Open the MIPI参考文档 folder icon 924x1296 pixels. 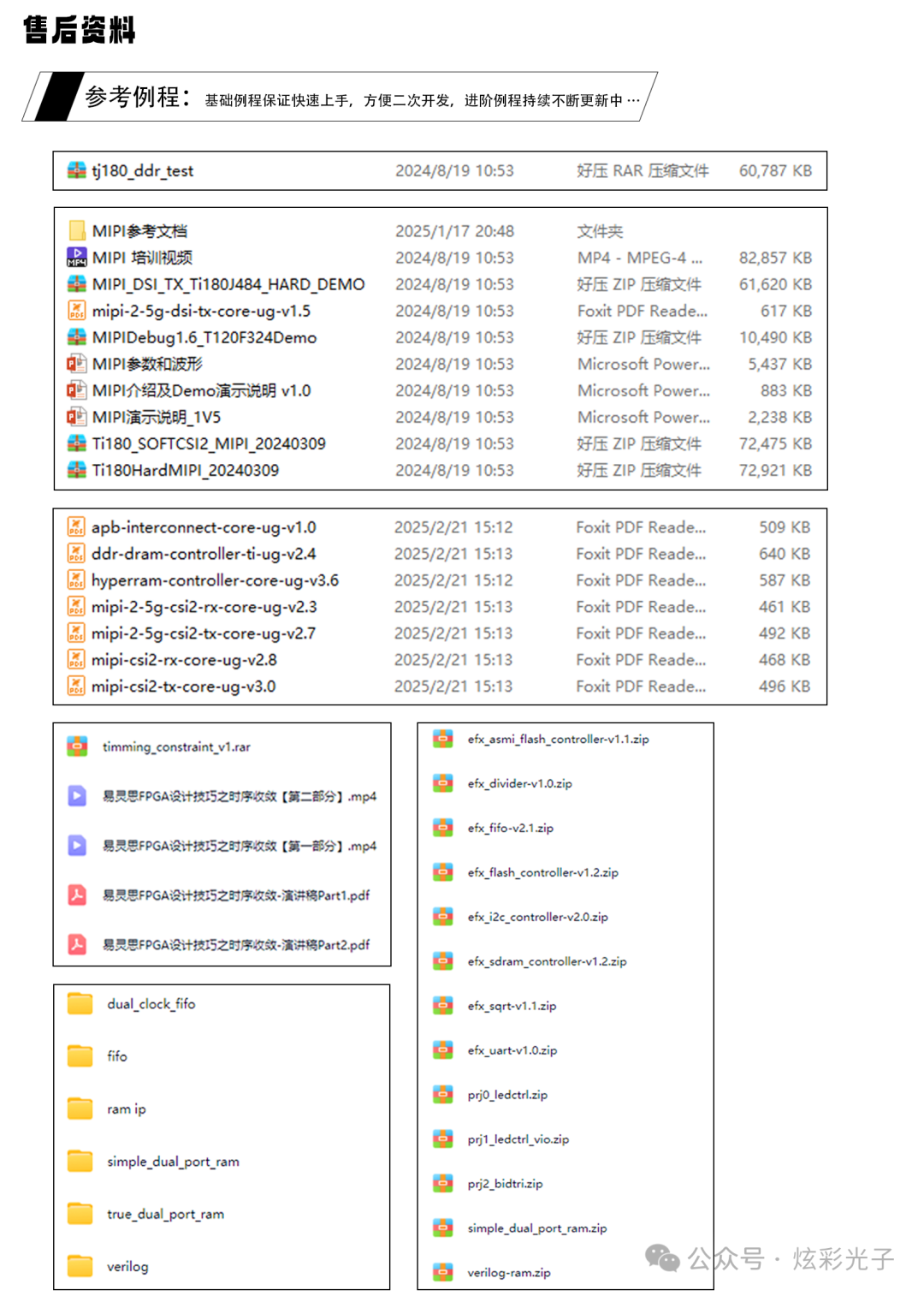pos(76,230)
